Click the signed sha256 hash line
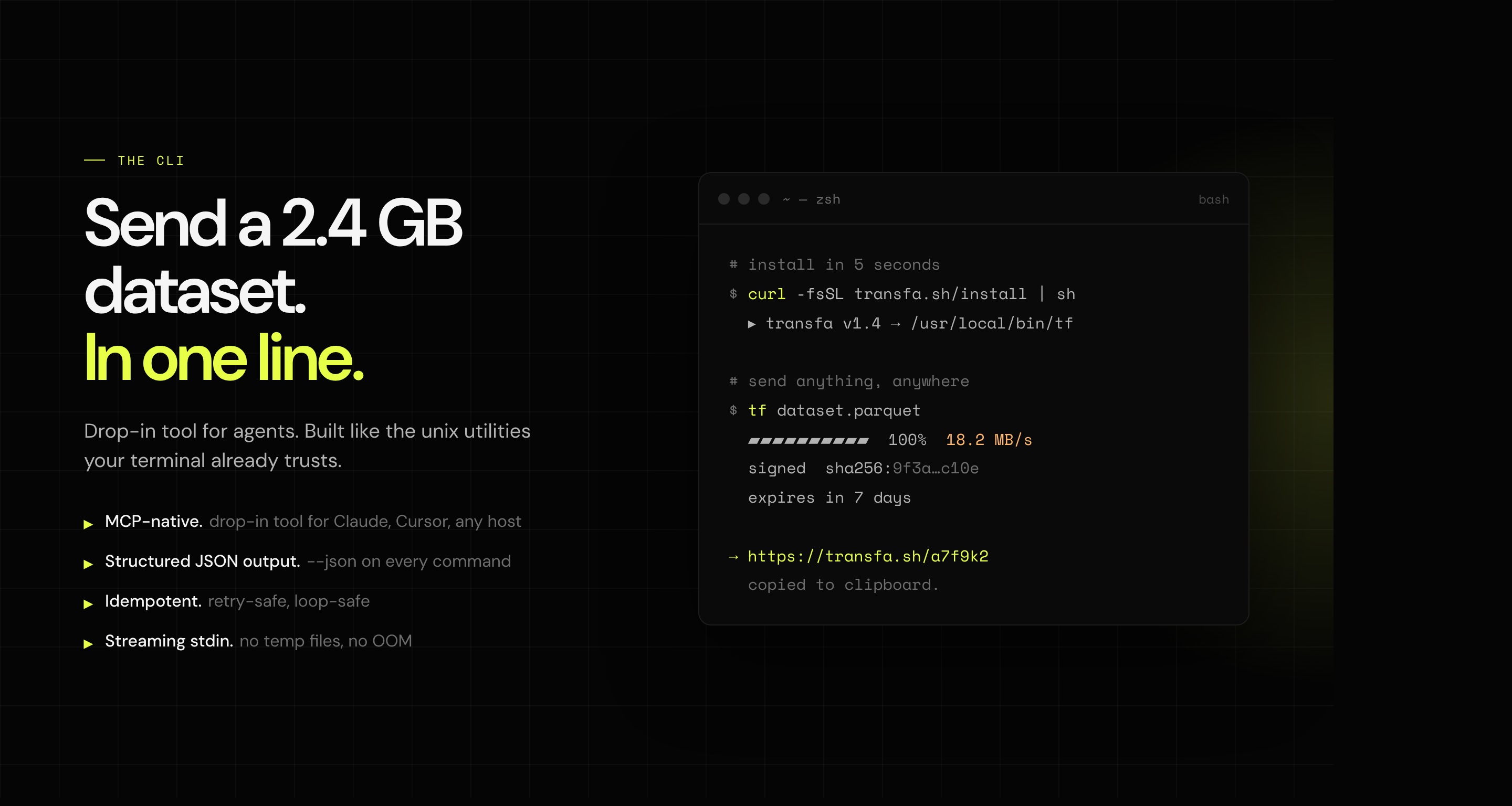Screen dimensions: 1512x806 click(x=864, y=468)
